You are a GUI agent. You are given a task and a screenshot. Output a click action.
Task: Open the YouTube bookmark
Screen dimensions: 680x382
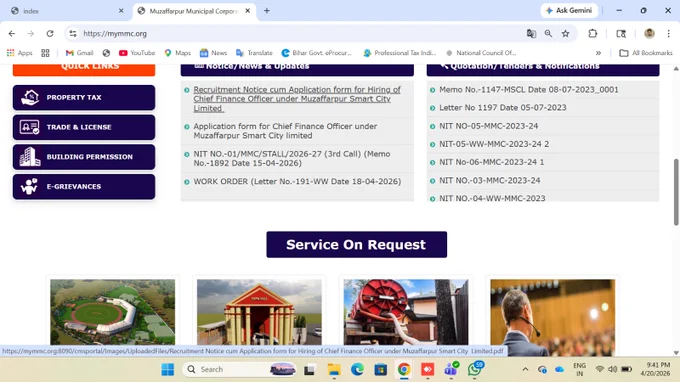[x=137, y=53]
